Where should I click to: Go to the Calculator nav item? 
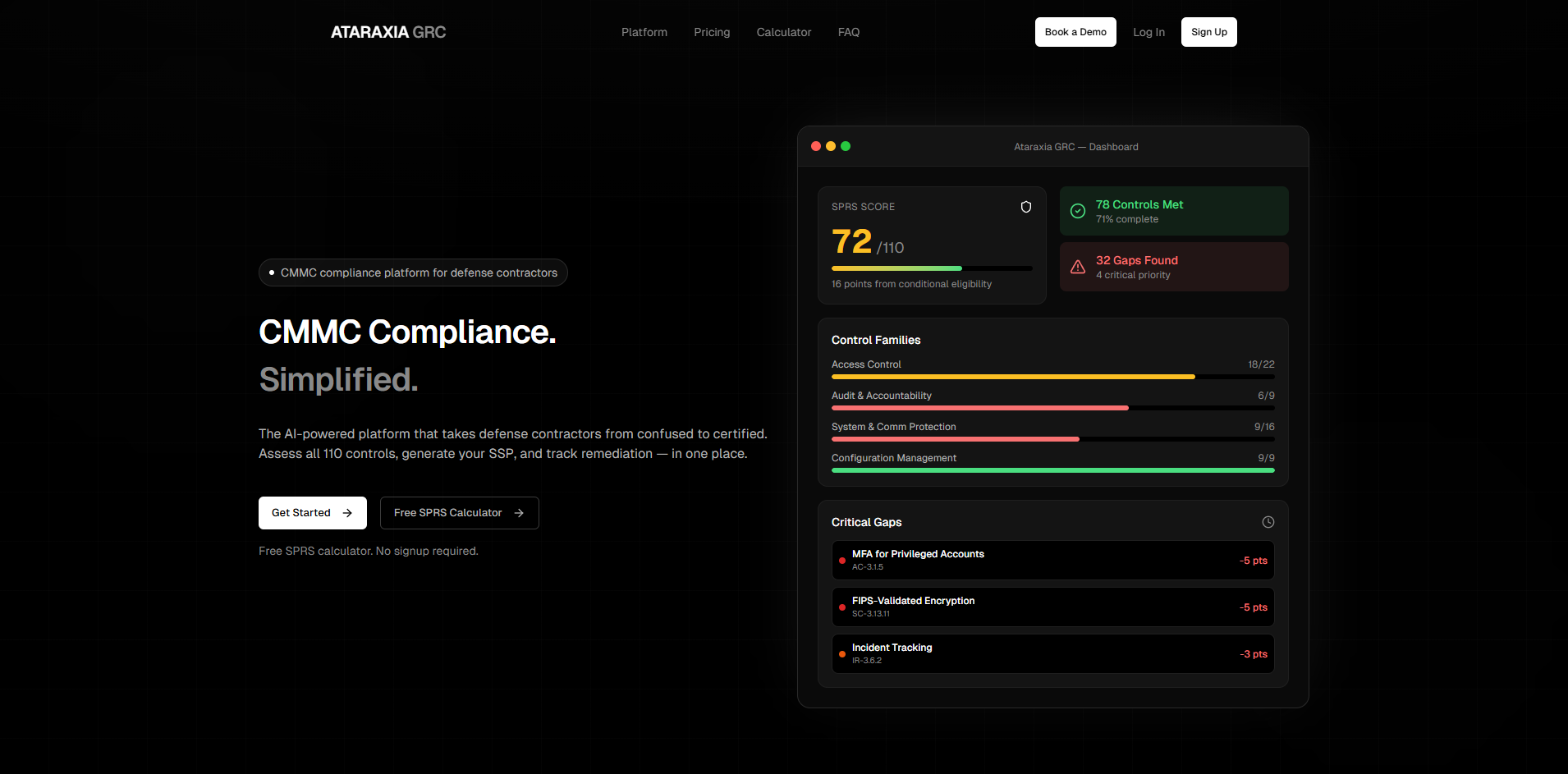784,32
